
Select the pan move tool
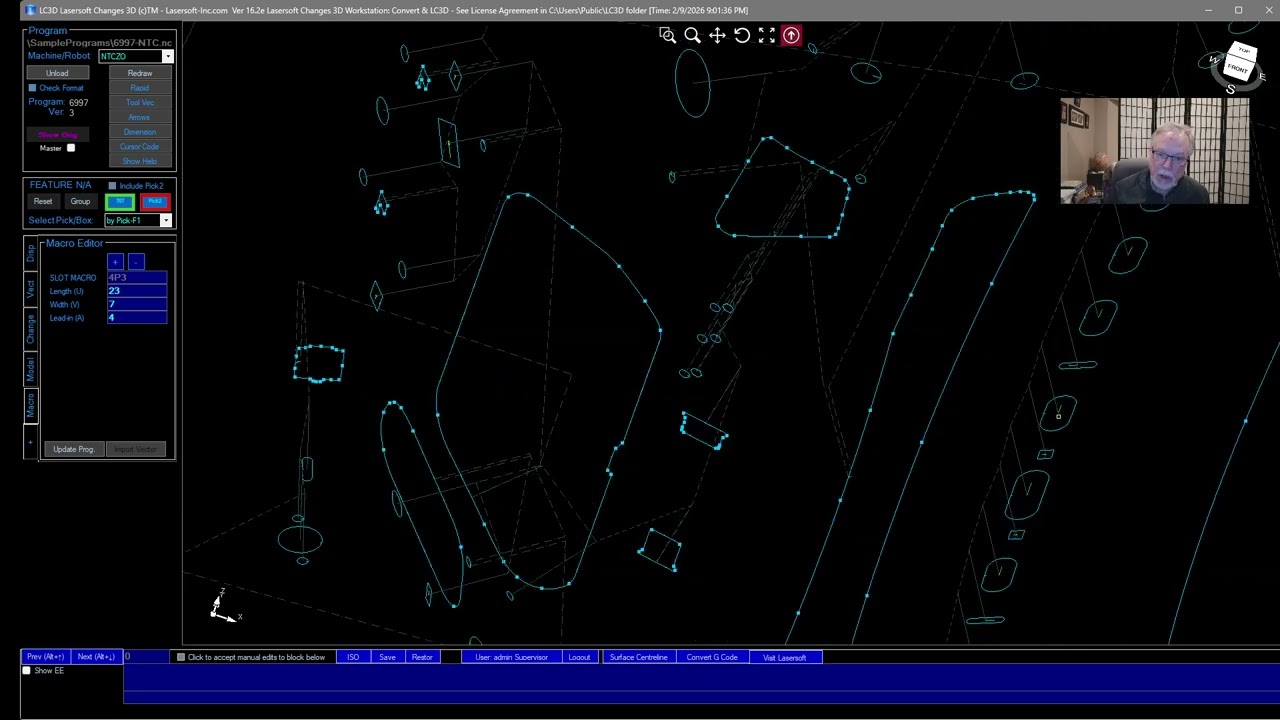click(717, 35)
